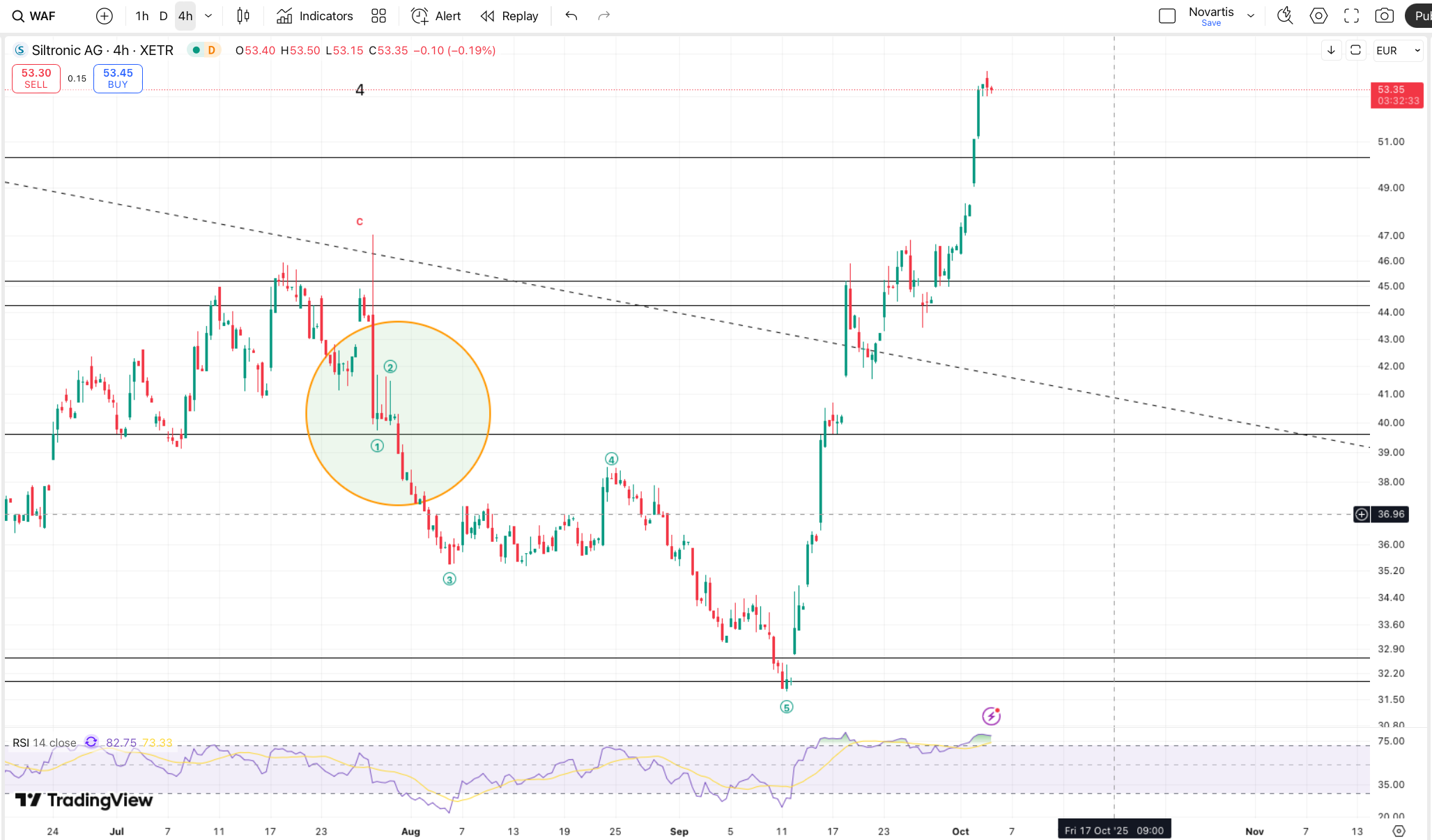
Task: Open the WAF symbol search
Action: tap(33, 16)
